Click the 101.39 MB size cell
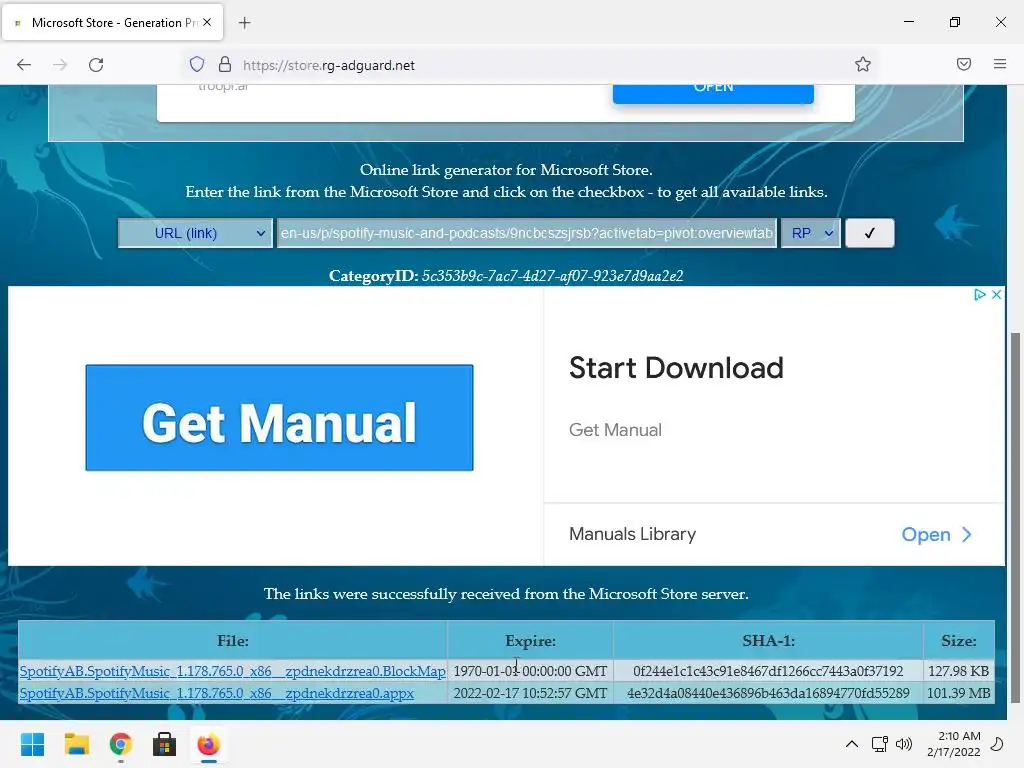Viewport: 1024px width, 768px height. coord(959,693)
